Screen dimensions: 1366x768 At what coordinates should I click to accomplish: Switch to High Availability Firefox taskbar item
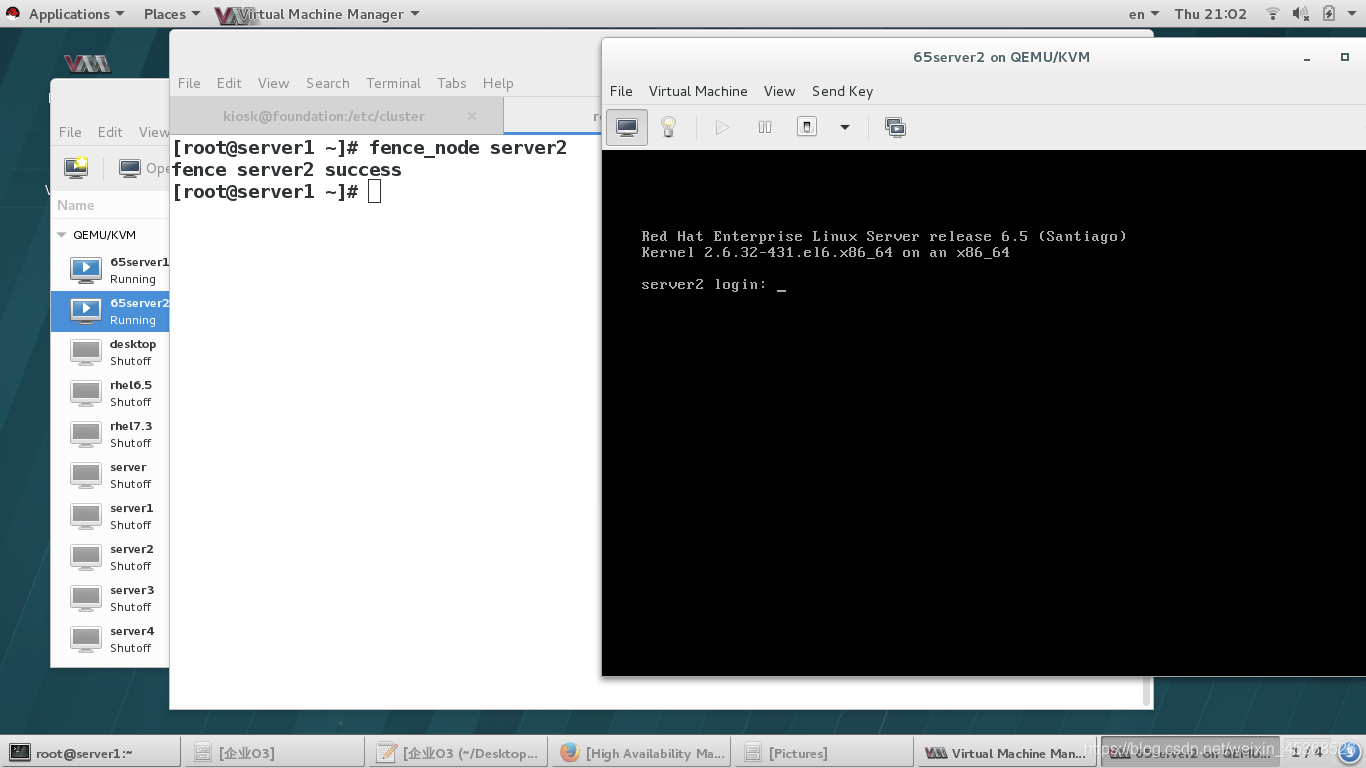[642, 753]
